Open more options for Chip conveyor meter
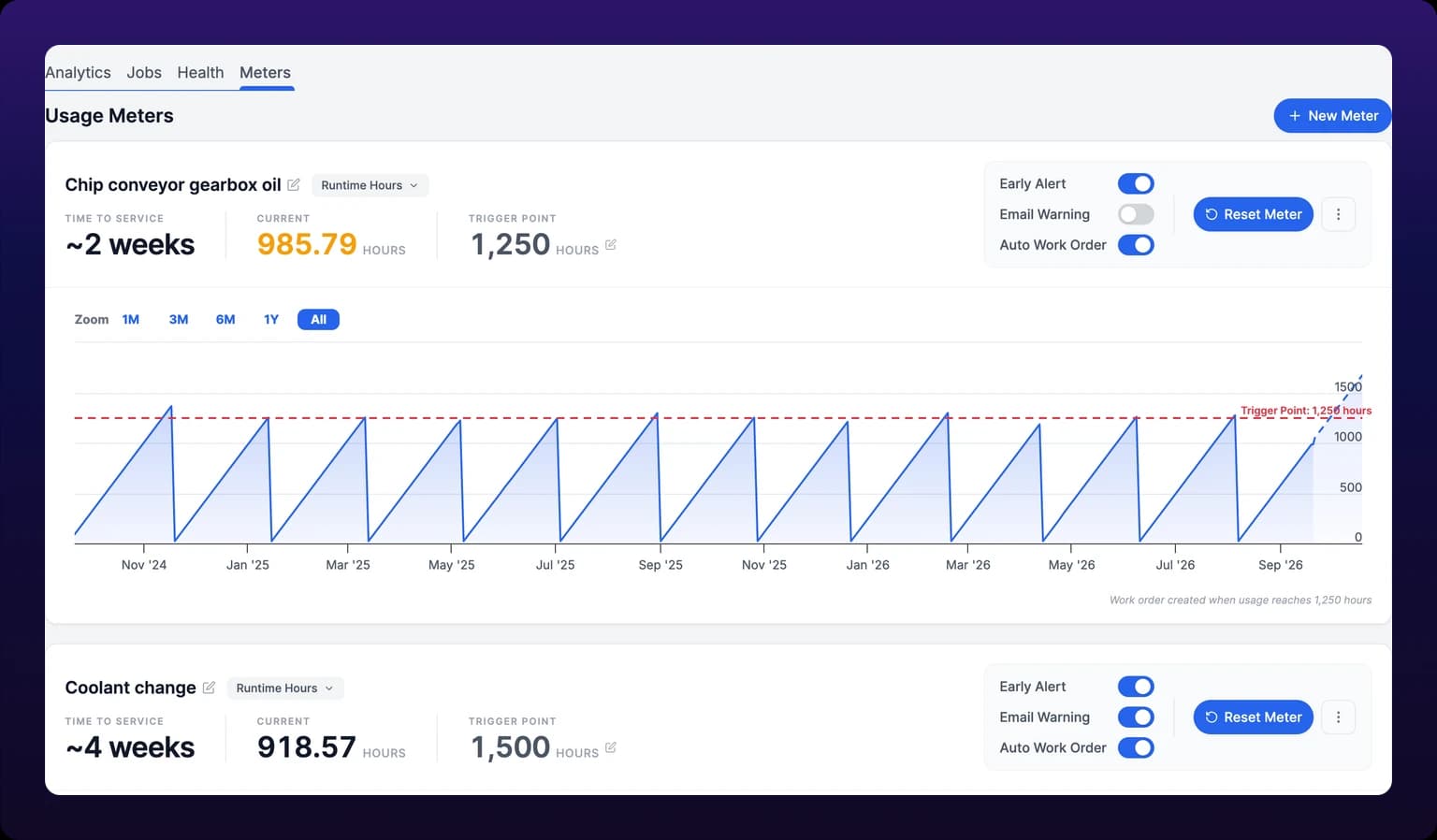The height and width of the screenshot is (840, 1437). coord(1338,214)
